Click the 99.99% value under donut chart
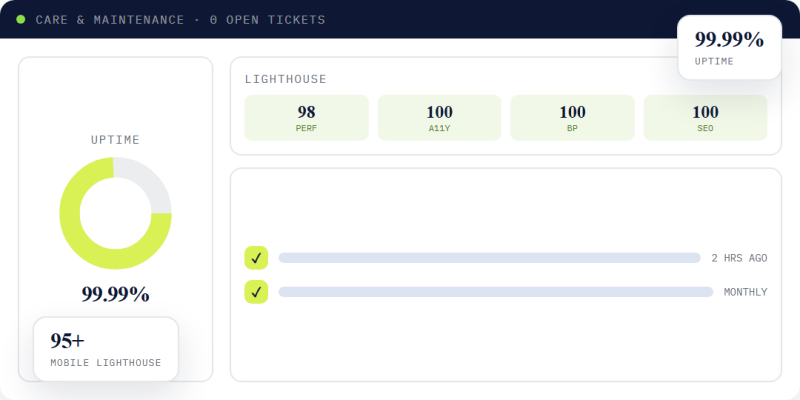 (115, 294)
